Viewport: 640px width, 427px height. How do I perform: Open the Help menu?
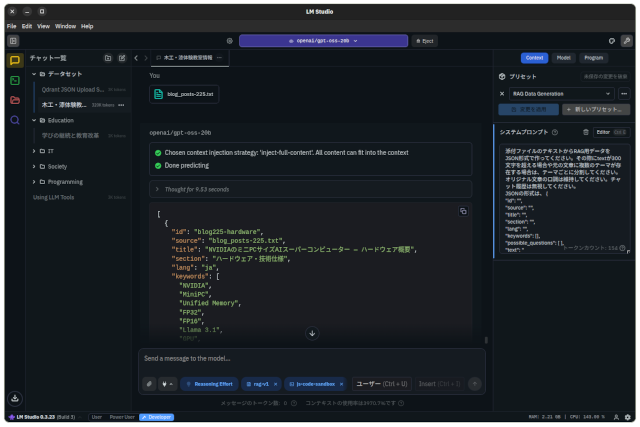(87, 26)
